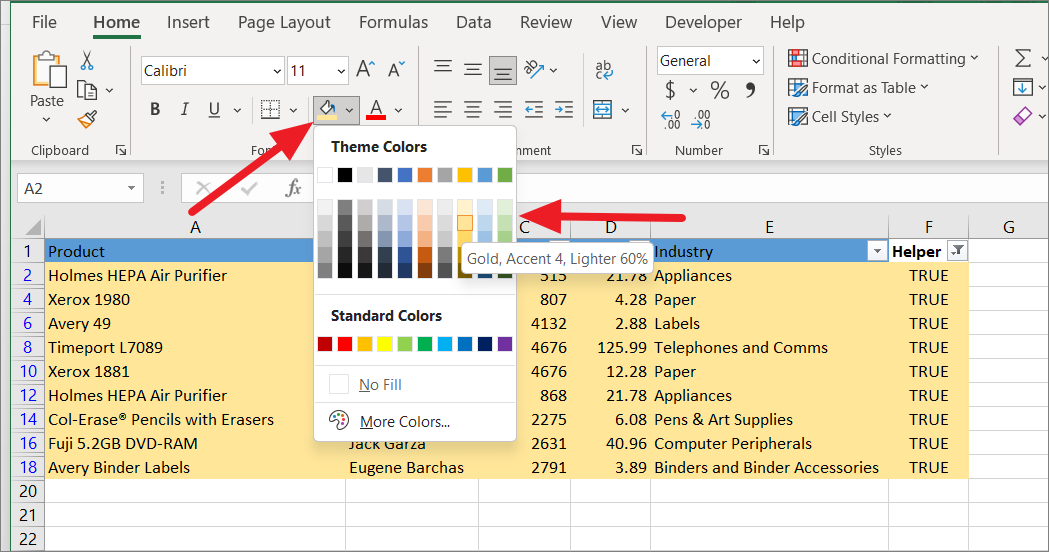The height and width of the screenshot is (552, 1049).
Task: Expand the Borders dropdown arrow
Action: click(x=293, y=110)
